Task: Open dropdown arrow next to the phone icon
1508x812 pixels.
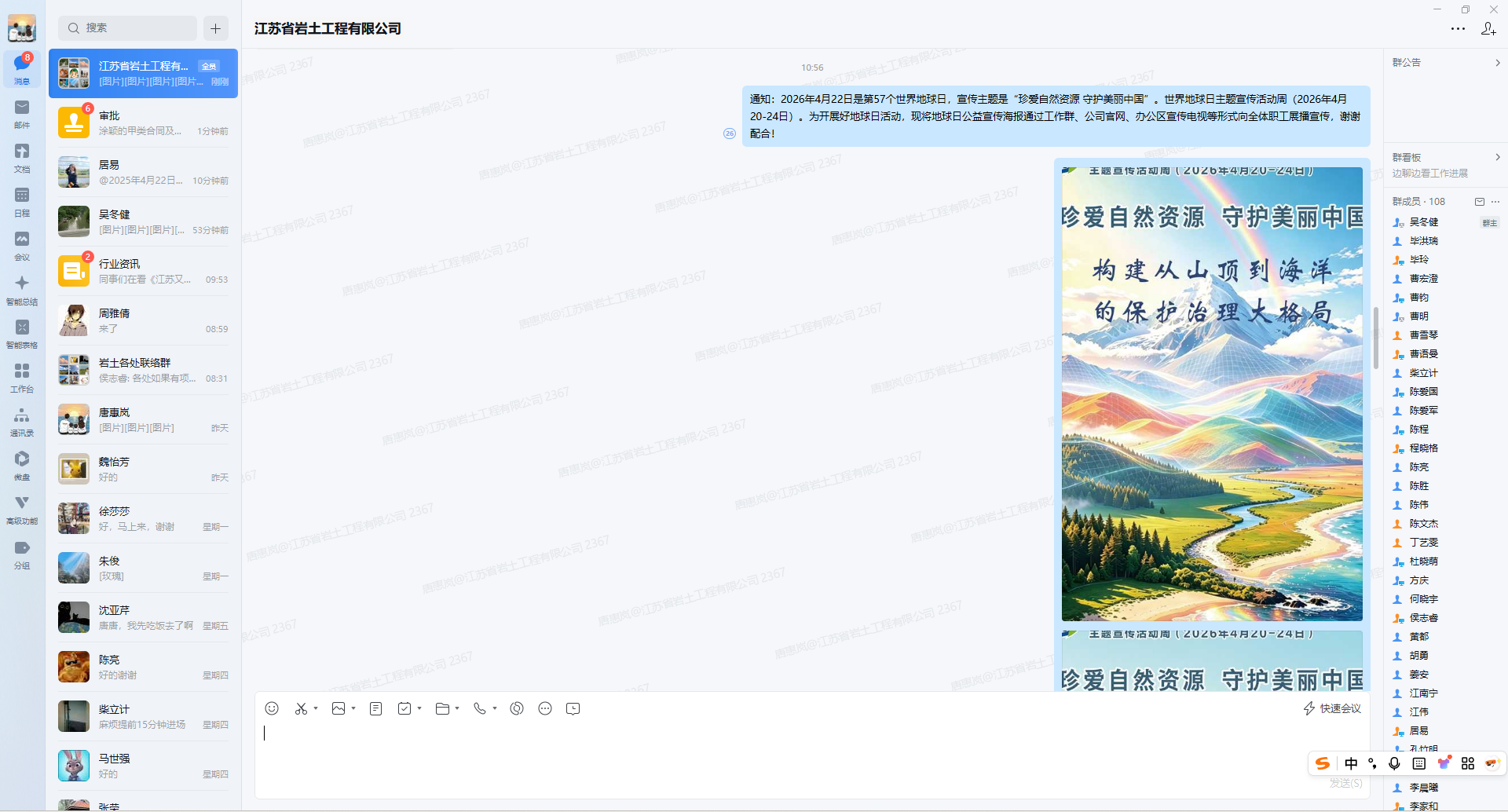Action: tap(495, 708)
